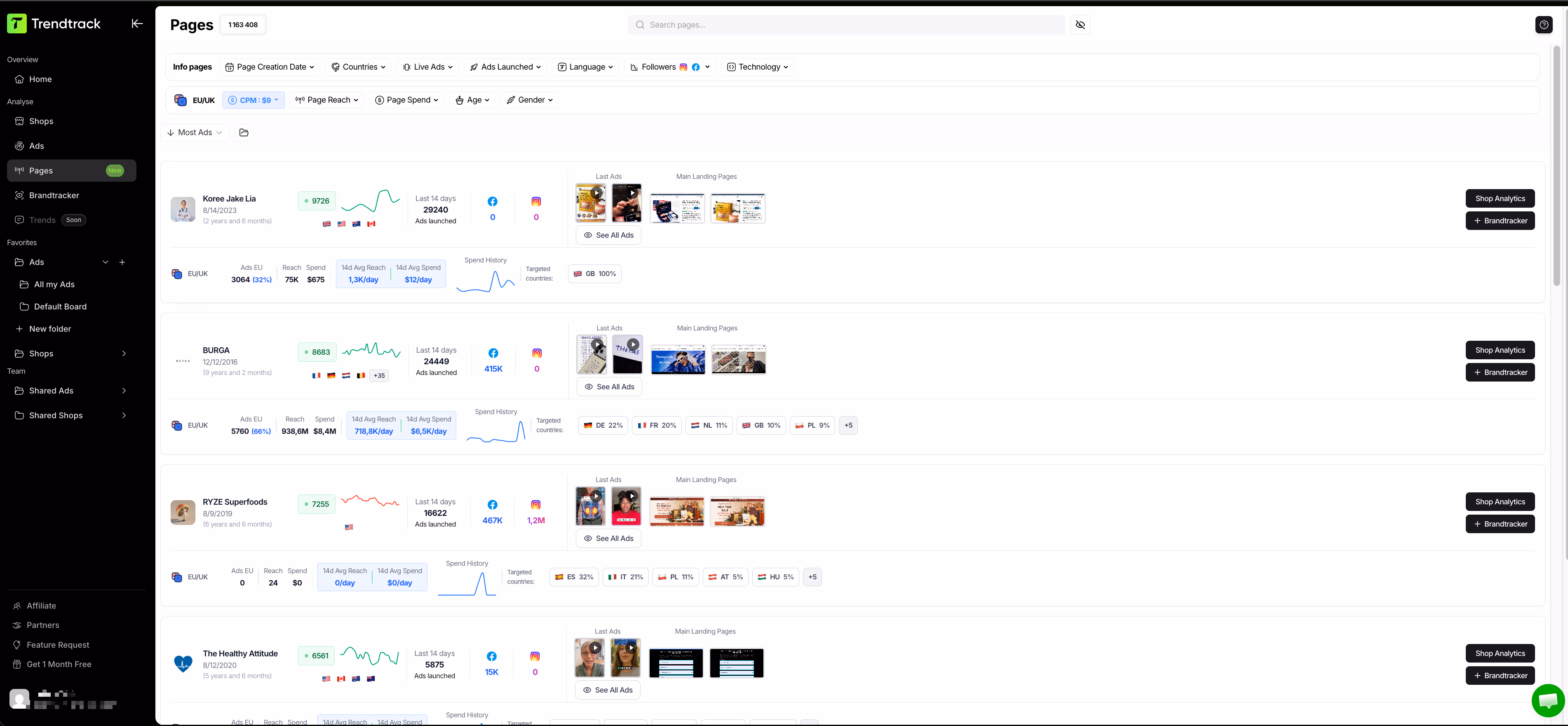This screenshot has height=726, width=1568.
Task: Expand the Gender filter options
Action: tap(530, 100)
